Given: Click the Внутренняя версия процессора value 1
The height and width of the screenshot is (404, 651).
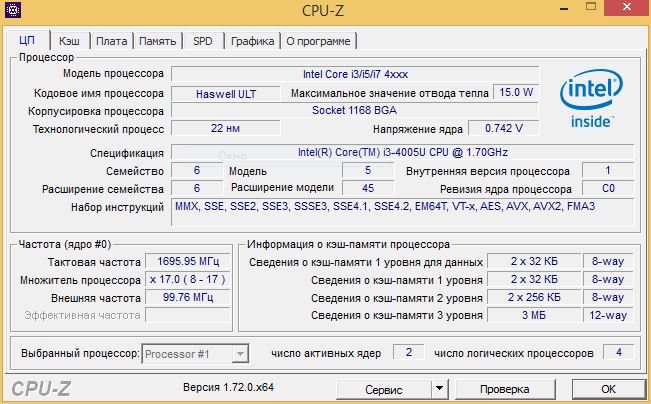Looking at the screenshot, I should click(x=608, y=170).
